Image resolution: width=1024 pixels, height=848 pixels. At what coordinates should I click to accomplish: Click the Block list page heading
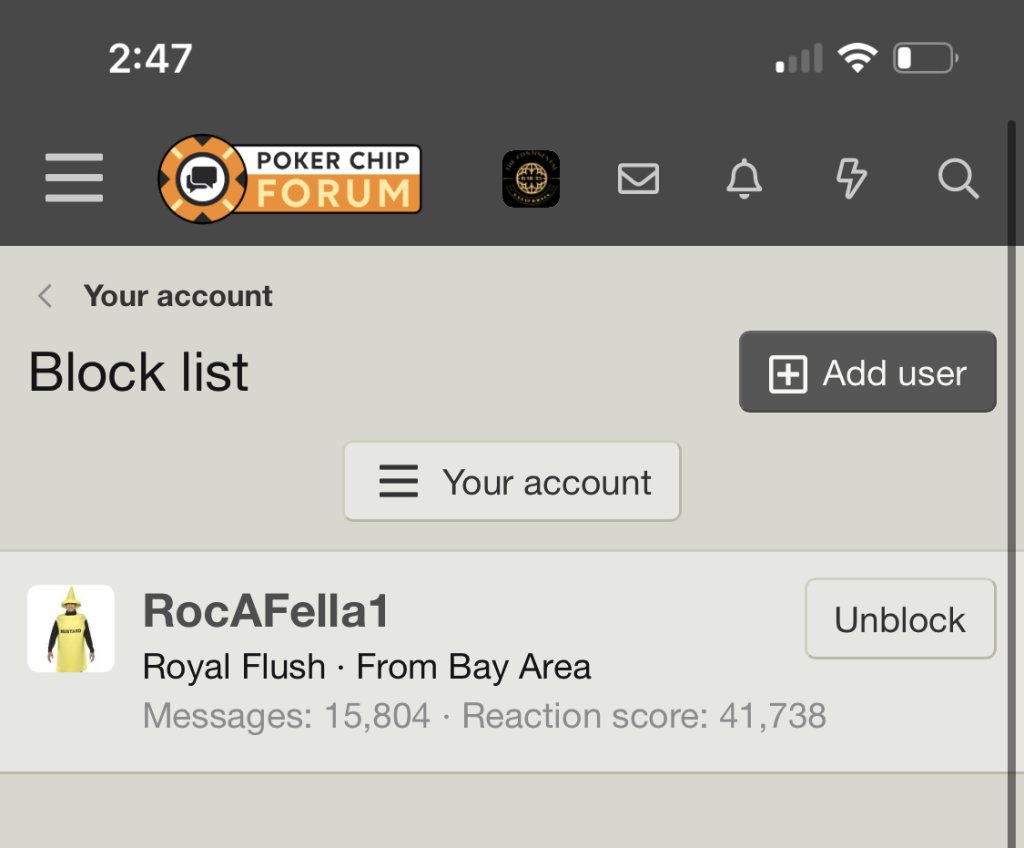[139, 372]
